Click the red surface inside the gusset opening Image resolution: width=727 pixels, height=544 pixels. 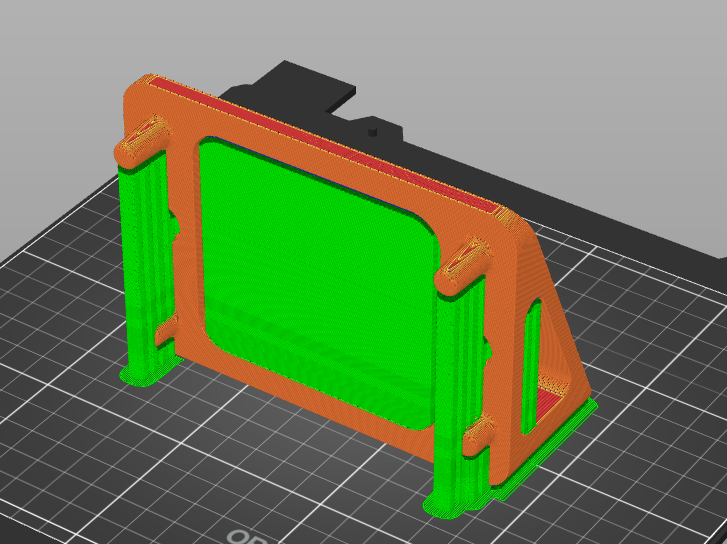(x=550, y=402)
